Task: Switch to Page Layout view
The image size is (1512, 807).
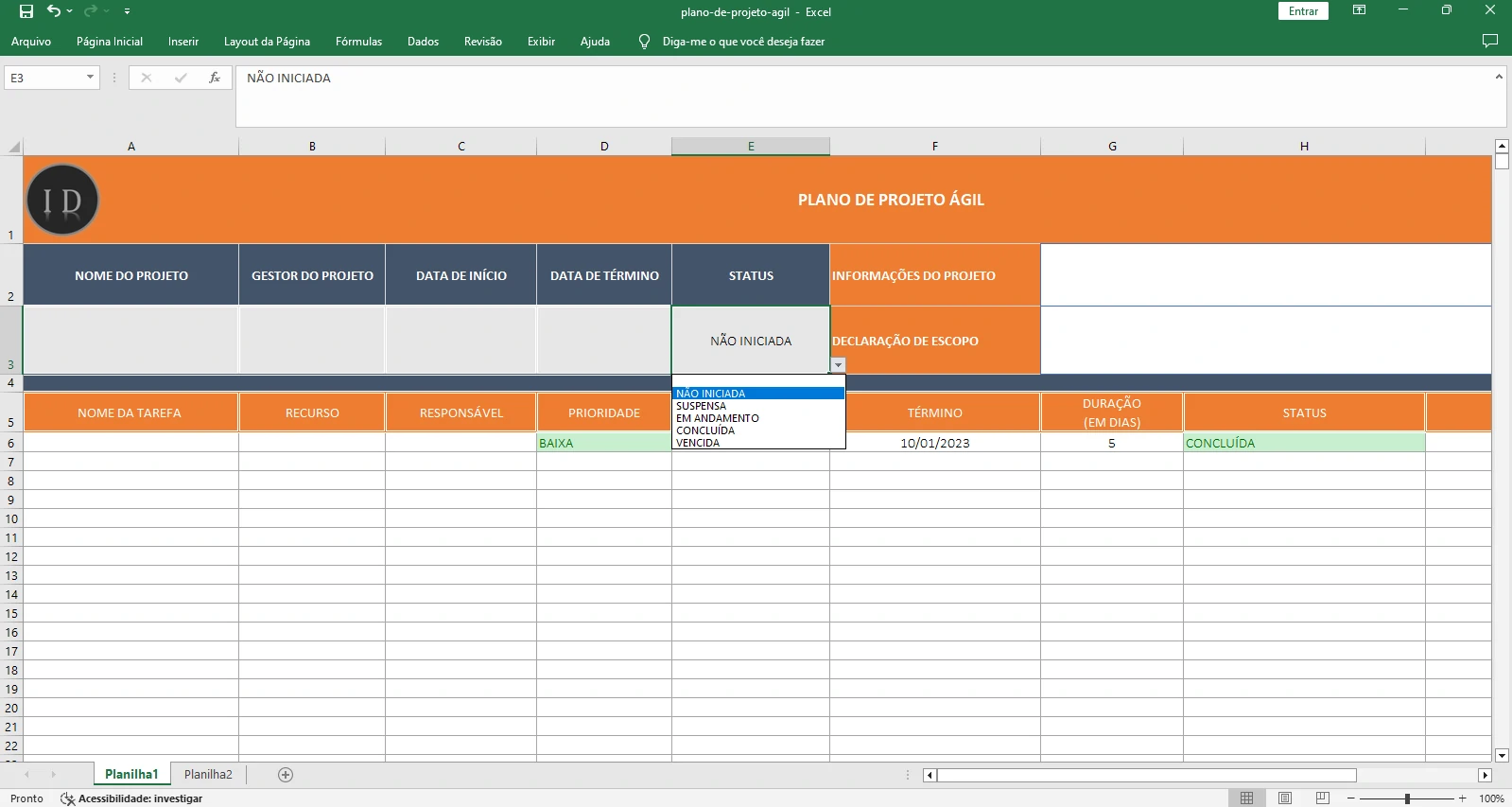Action: point(1284,798)
